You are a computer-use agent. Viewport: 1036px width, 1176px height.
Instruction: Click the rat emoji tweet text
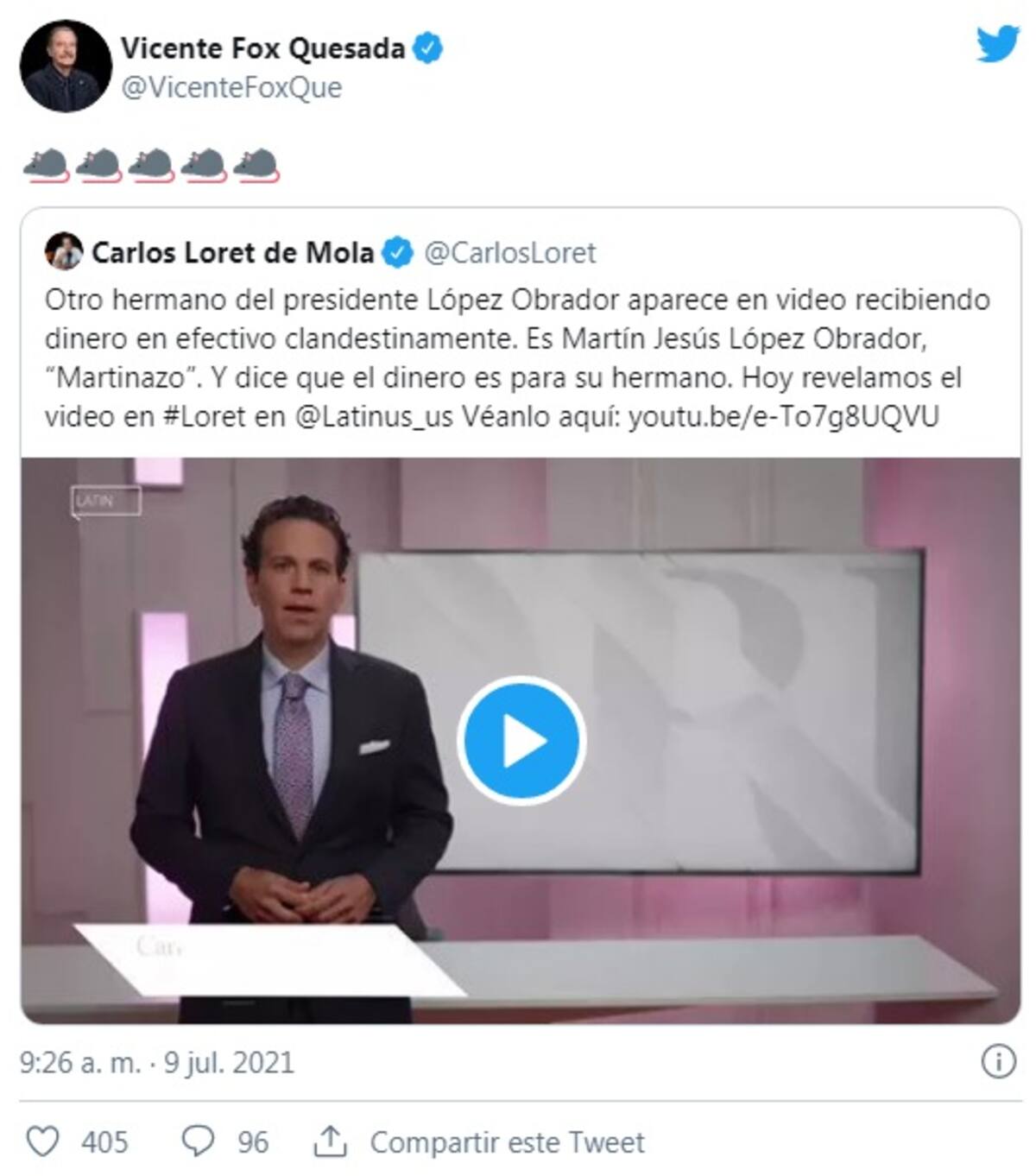(x=150, y=166)
